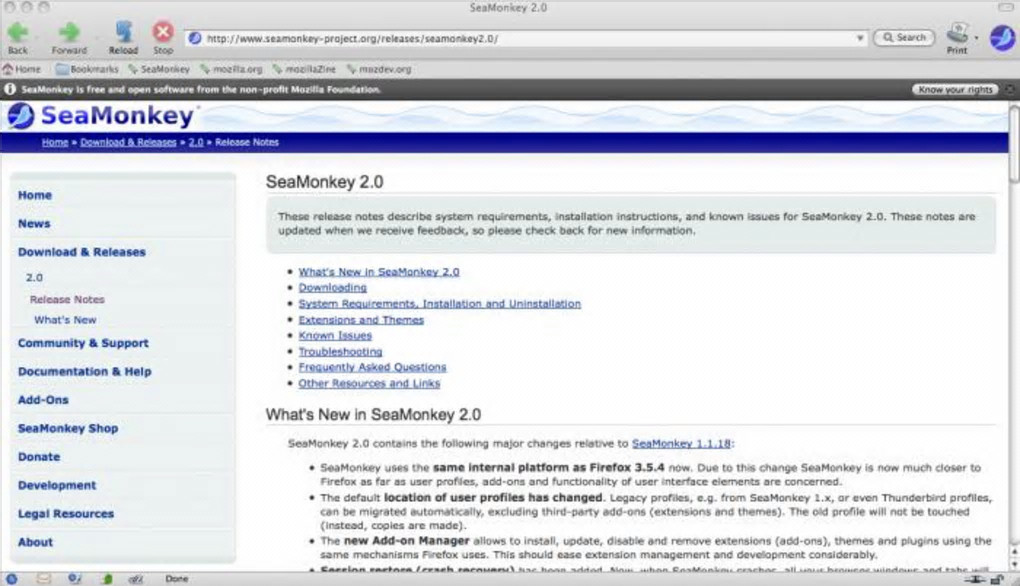Click the SeaMonkey logo in the page header
1020x586 pixels.
(x=101, y=116)
